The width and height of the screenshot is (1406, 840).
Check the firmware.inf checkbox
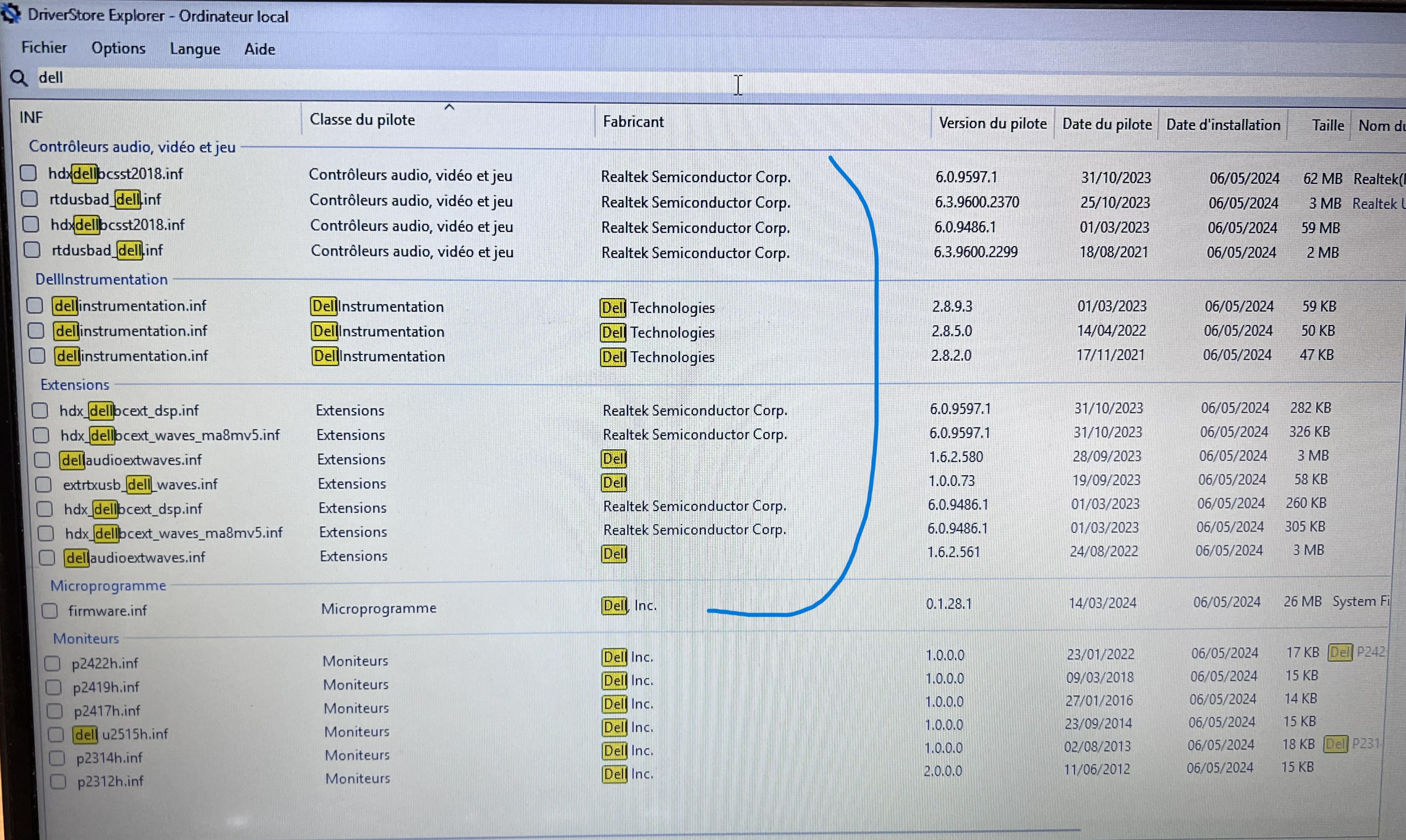[x=50, y=610]
